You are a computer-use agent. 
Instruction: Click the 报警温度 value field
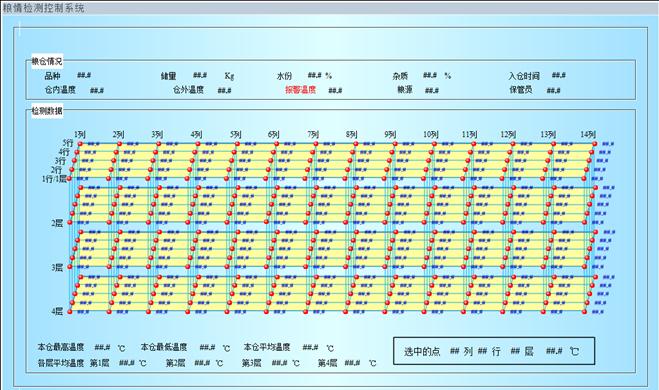[x=335, y=90]
